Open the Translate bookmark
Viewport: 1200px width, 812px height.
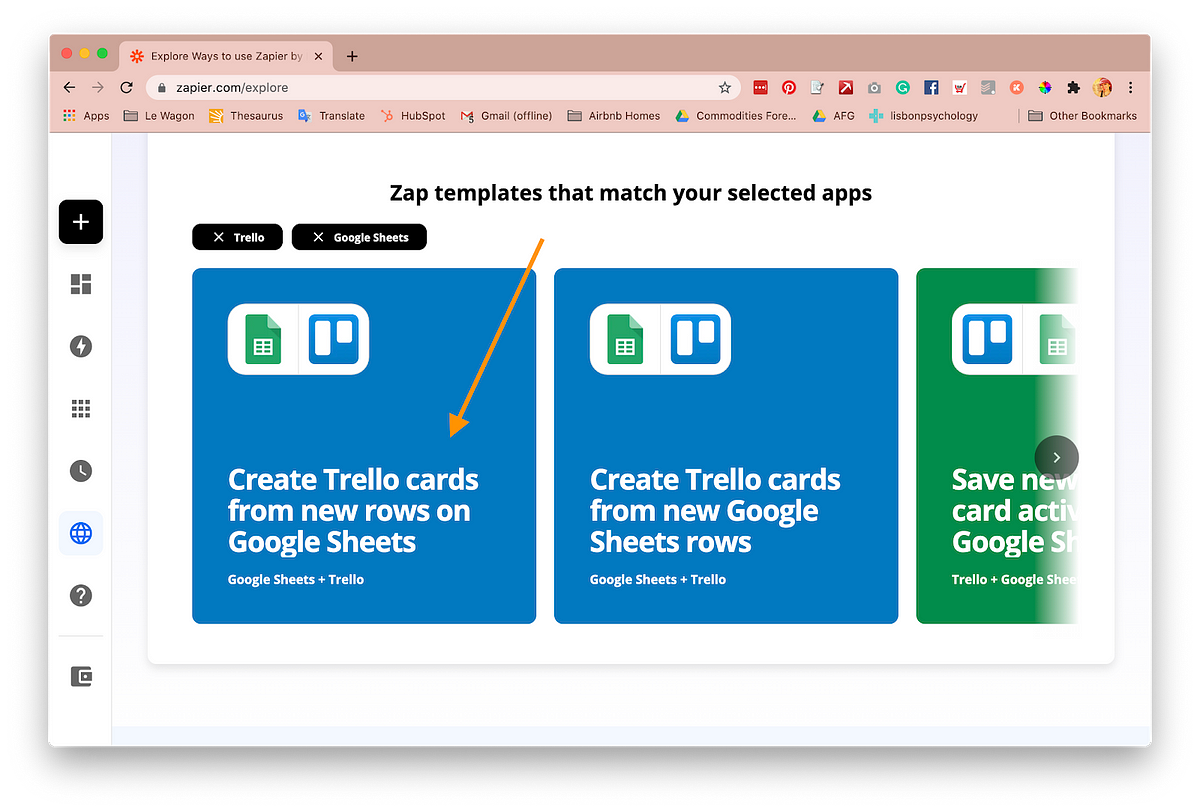(x=331, y=116)
